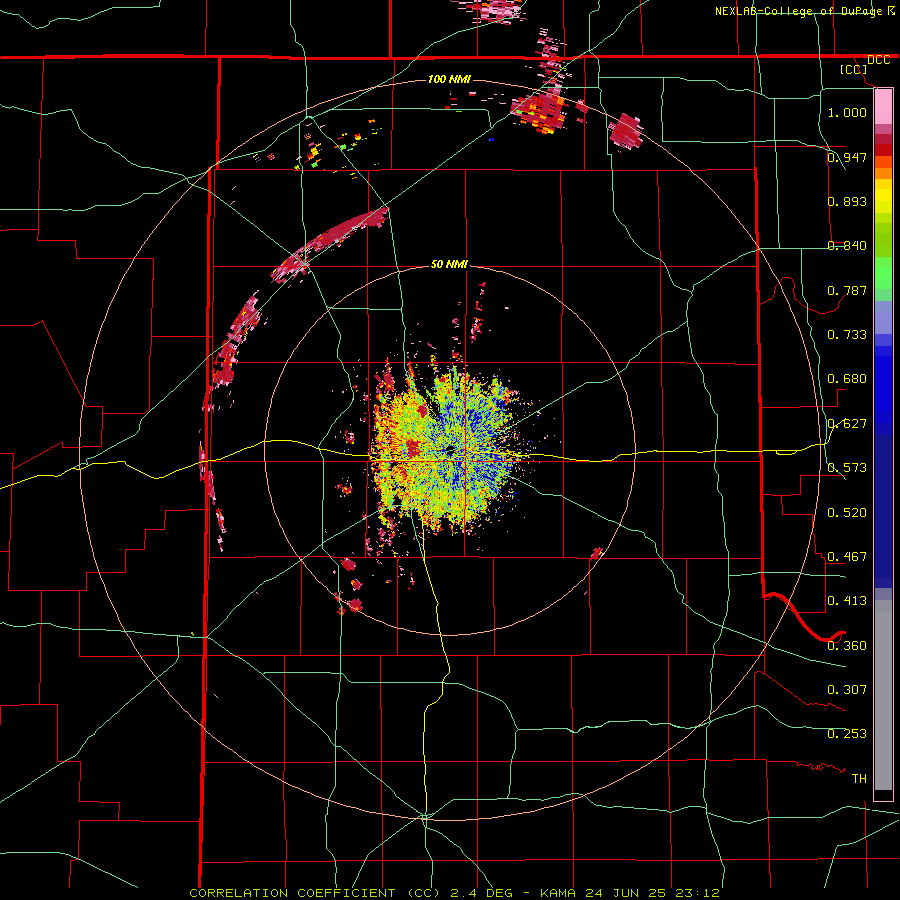The image size is (900, 900).
Task: Click the 0.733 legend value
Action: click(x=847, y=335)
